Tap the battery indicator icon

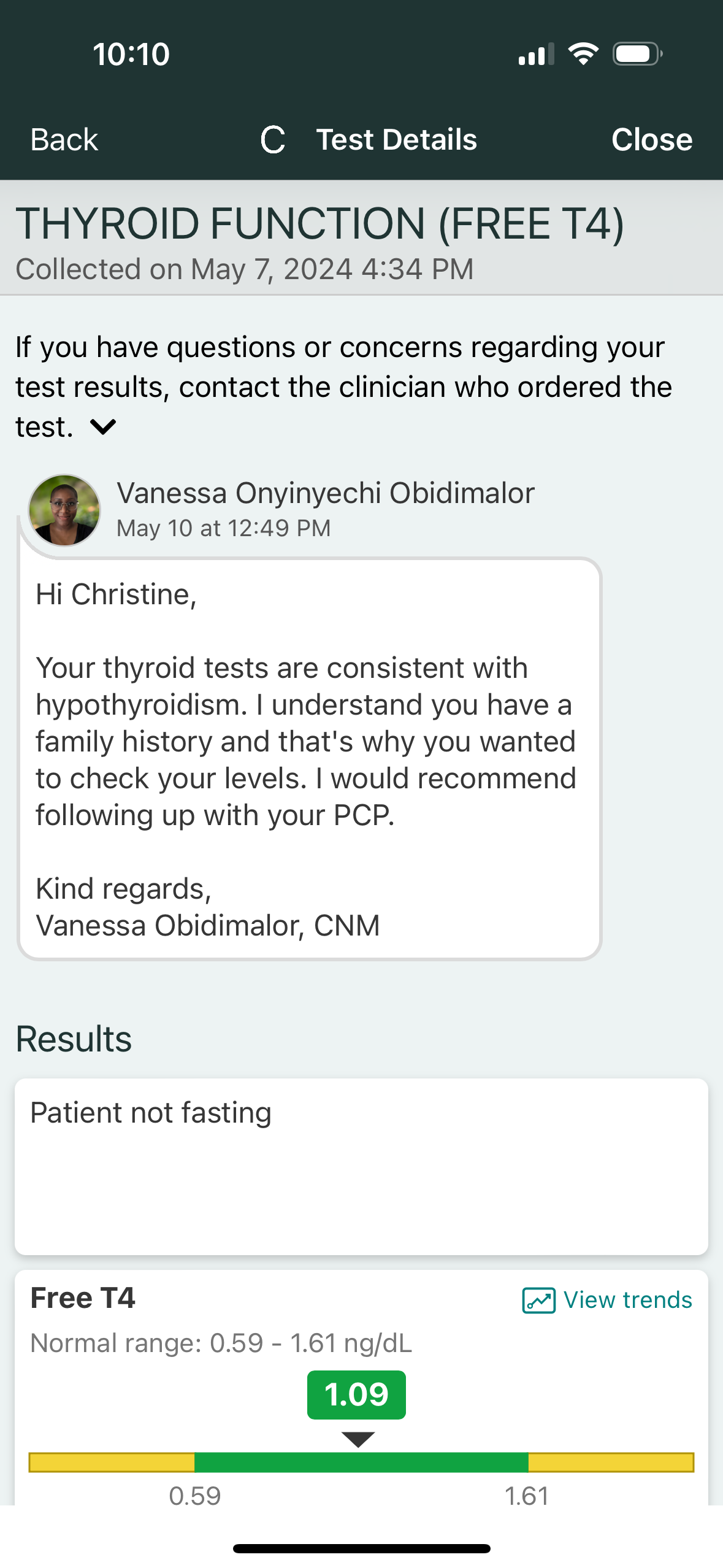tap(637, 54)
